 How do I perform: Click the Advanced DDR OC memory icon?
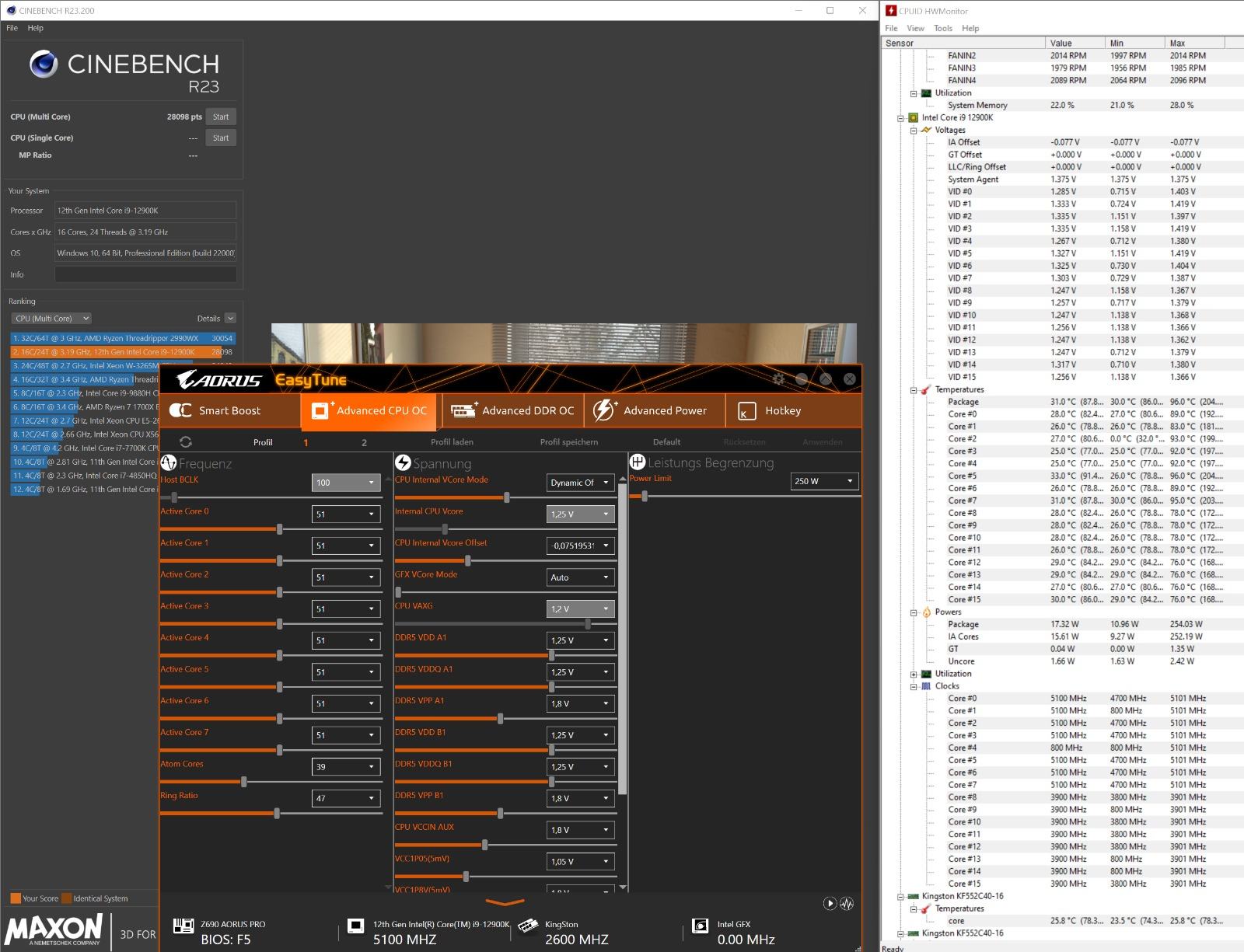[x=463, y=410]
